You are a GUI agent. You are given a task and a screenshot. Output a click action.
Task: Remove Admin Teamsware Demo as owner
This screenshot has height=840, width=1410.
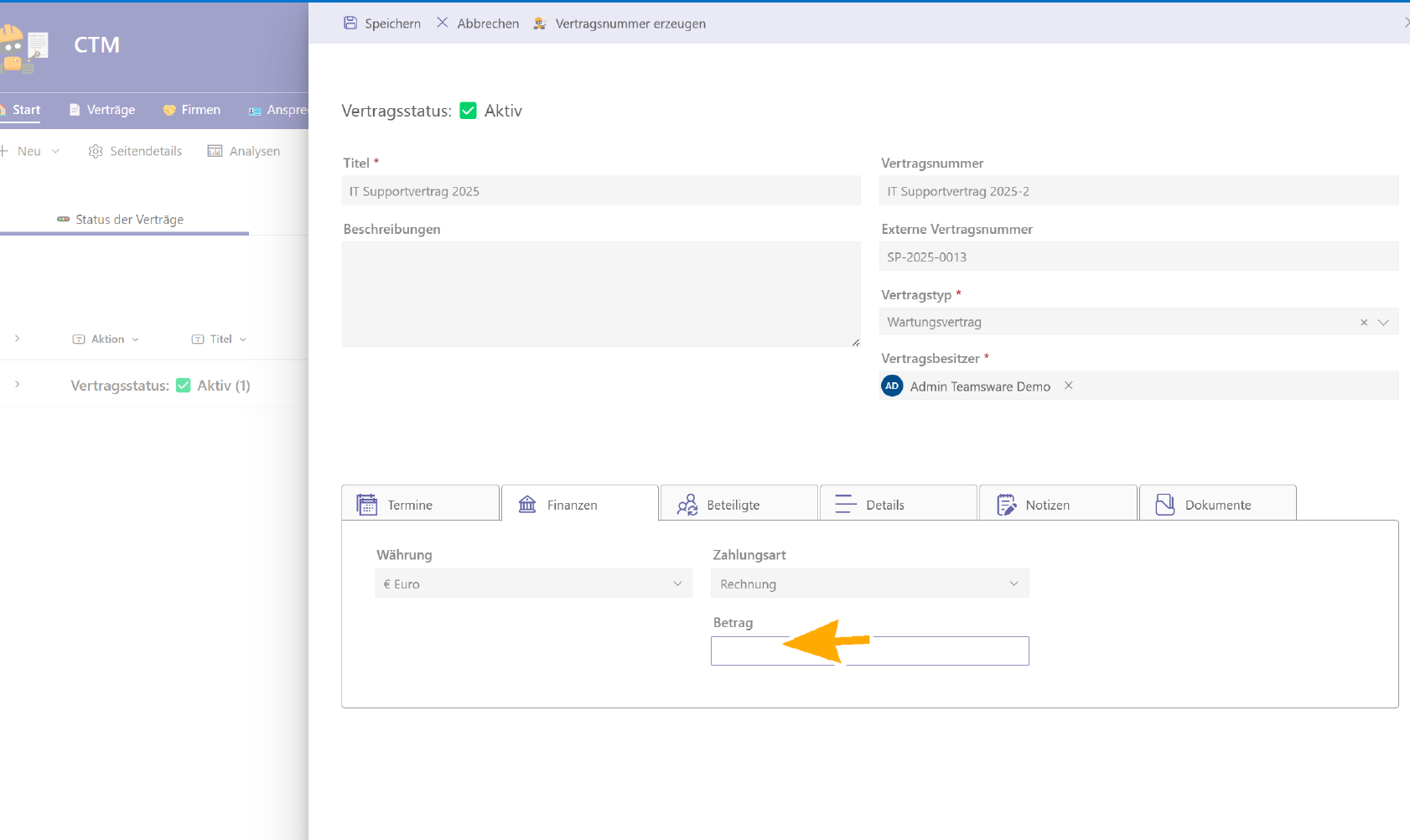[x=1068, y=386]
